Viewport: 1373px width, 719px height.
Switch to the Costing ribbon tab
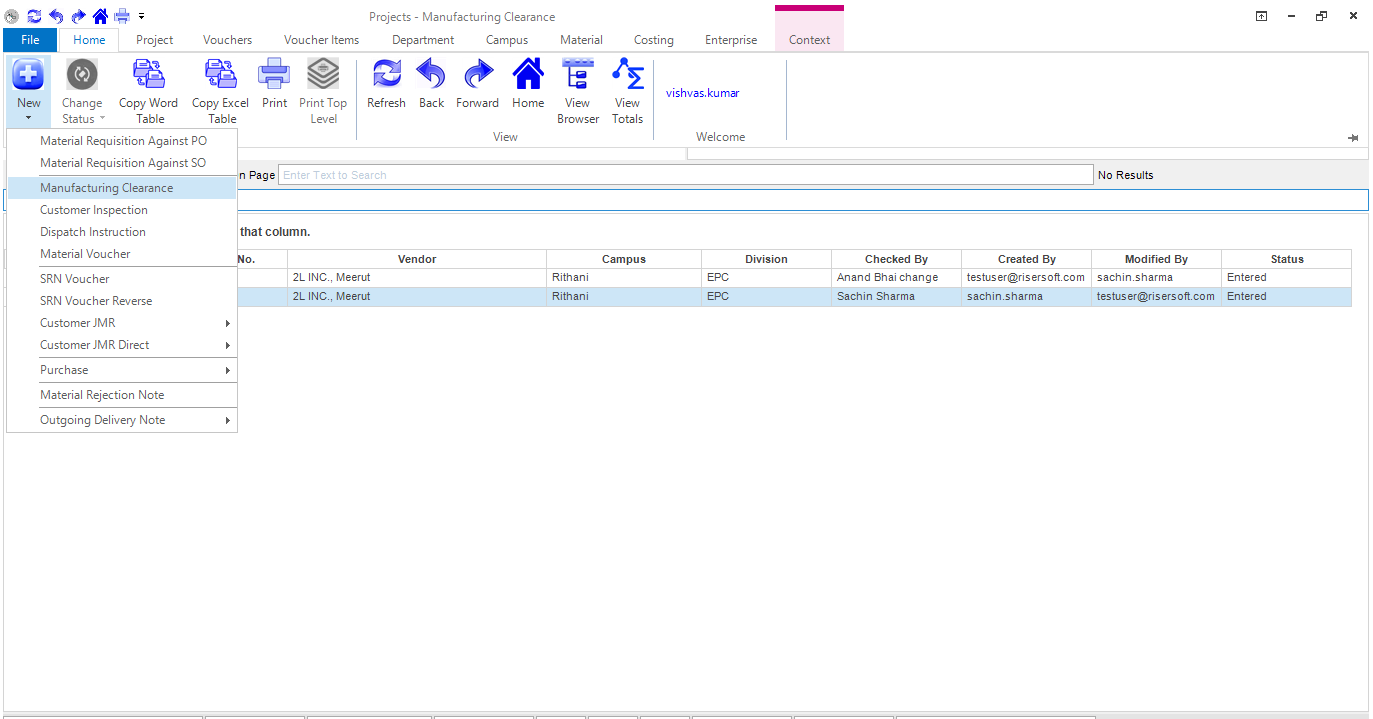654,40
